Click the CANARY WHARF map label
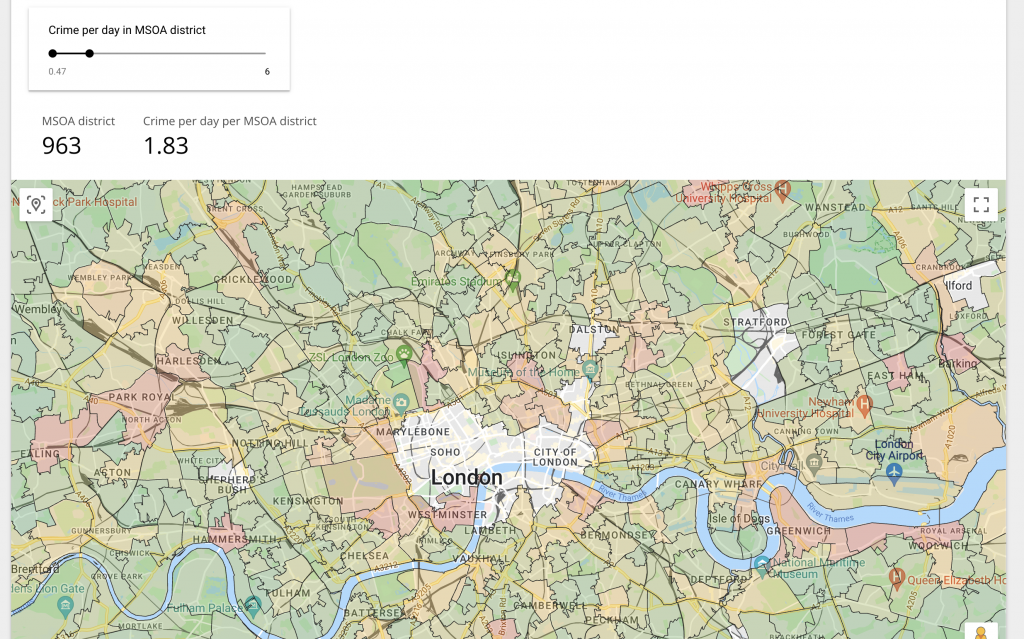 point(718,484)
